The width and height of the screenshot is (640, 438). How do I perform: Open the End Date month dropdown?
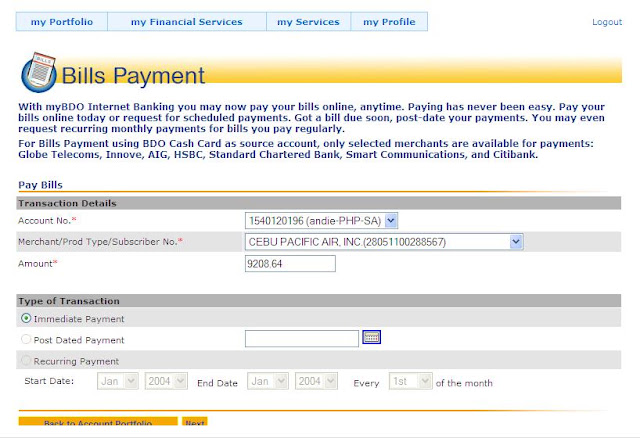click(x=268, y=381)
